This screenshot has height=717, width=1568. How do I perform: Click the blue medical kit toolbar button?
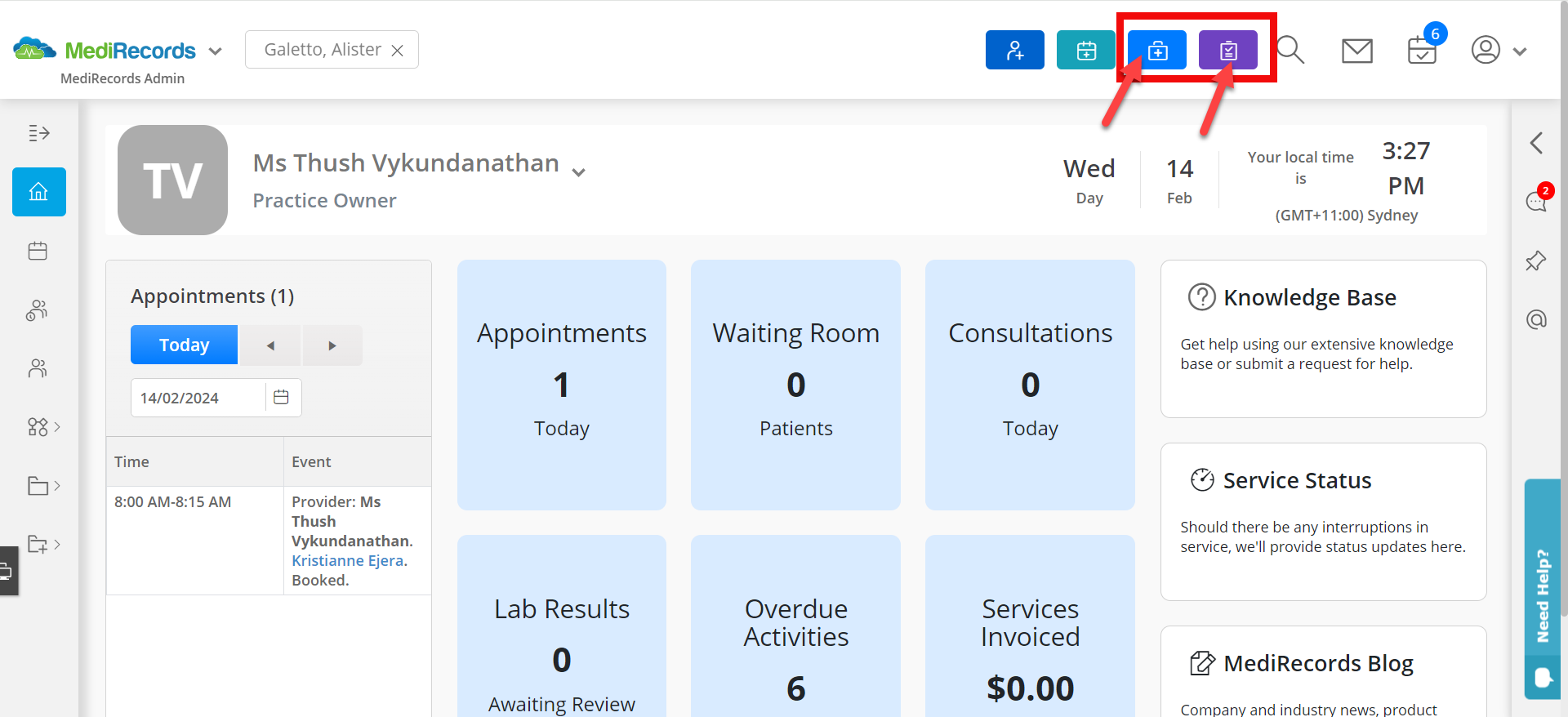click(1157, 51)
